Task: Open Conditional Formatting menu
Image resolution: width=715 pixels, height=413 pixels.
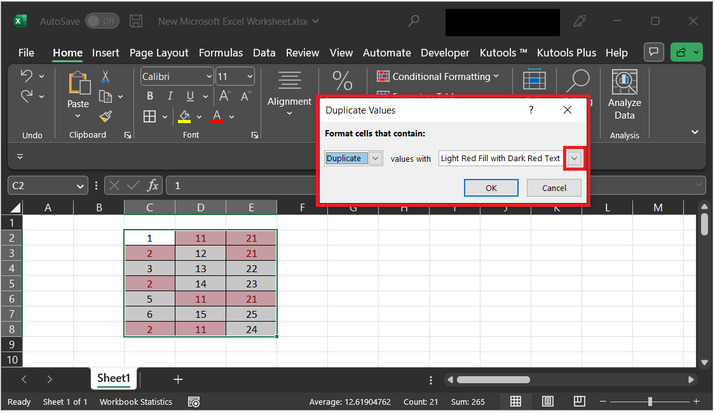Action: point(438,77)
